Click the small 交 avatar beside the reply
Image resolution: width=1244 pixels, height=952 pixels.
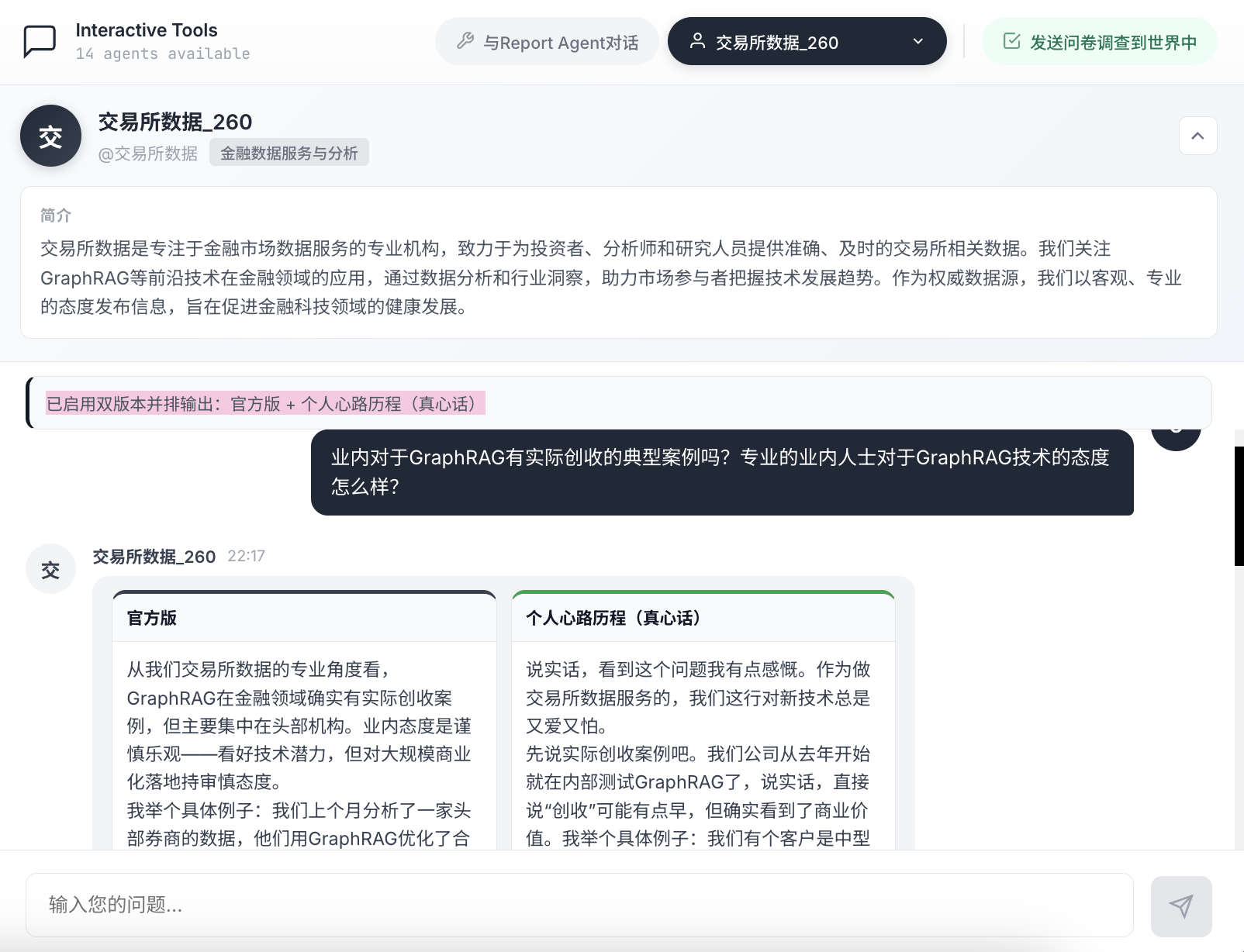pyautogui.click(x=50, y=570)
